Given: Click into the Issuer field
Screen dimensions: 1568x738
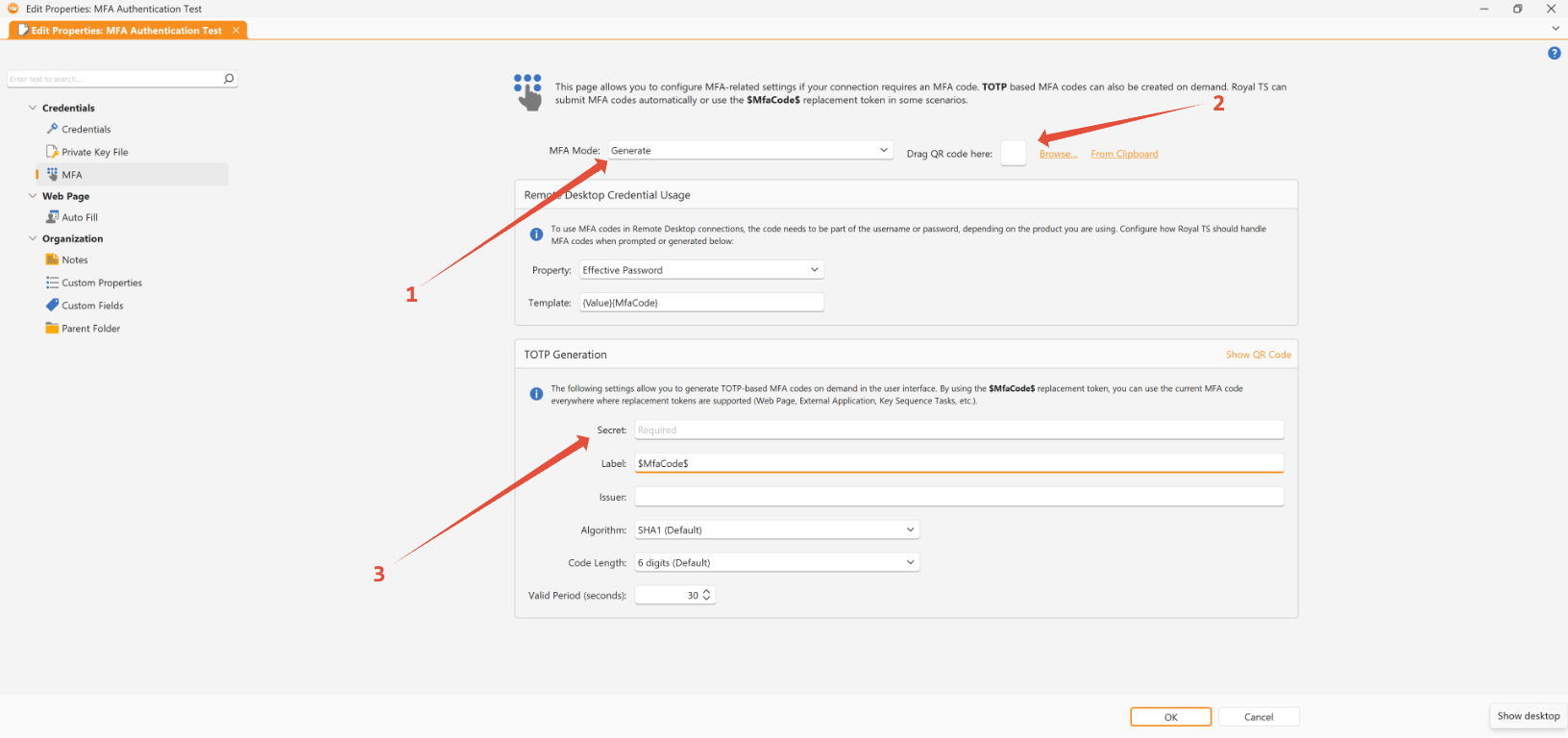Looking at the screenshot, I should point(959,497).
